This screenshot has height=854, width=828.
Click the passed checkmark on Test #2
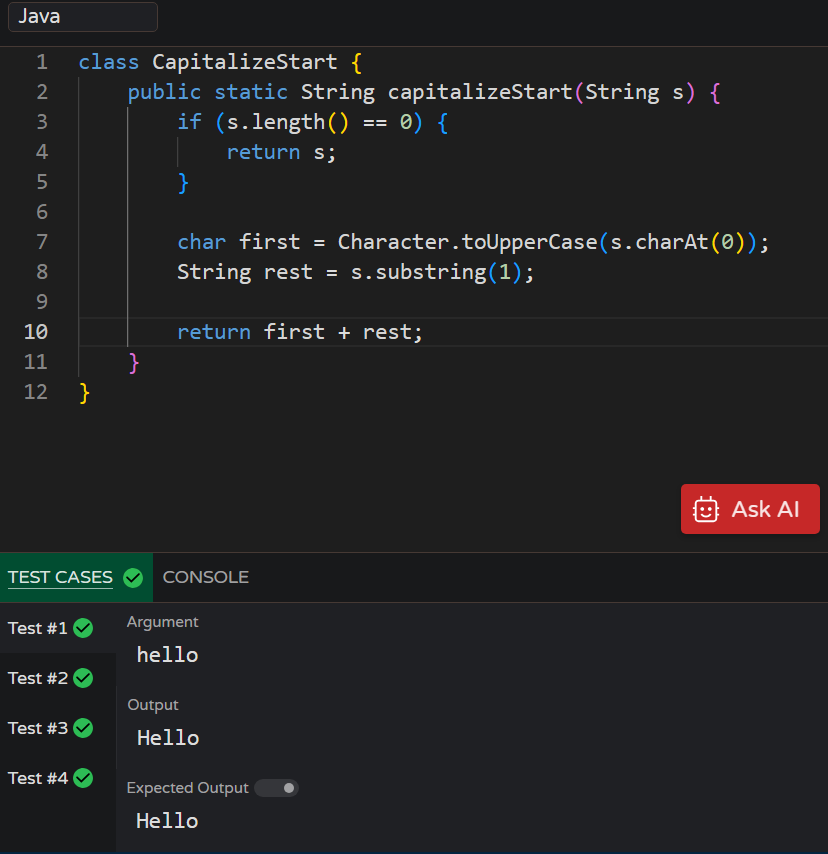point(83,678)
